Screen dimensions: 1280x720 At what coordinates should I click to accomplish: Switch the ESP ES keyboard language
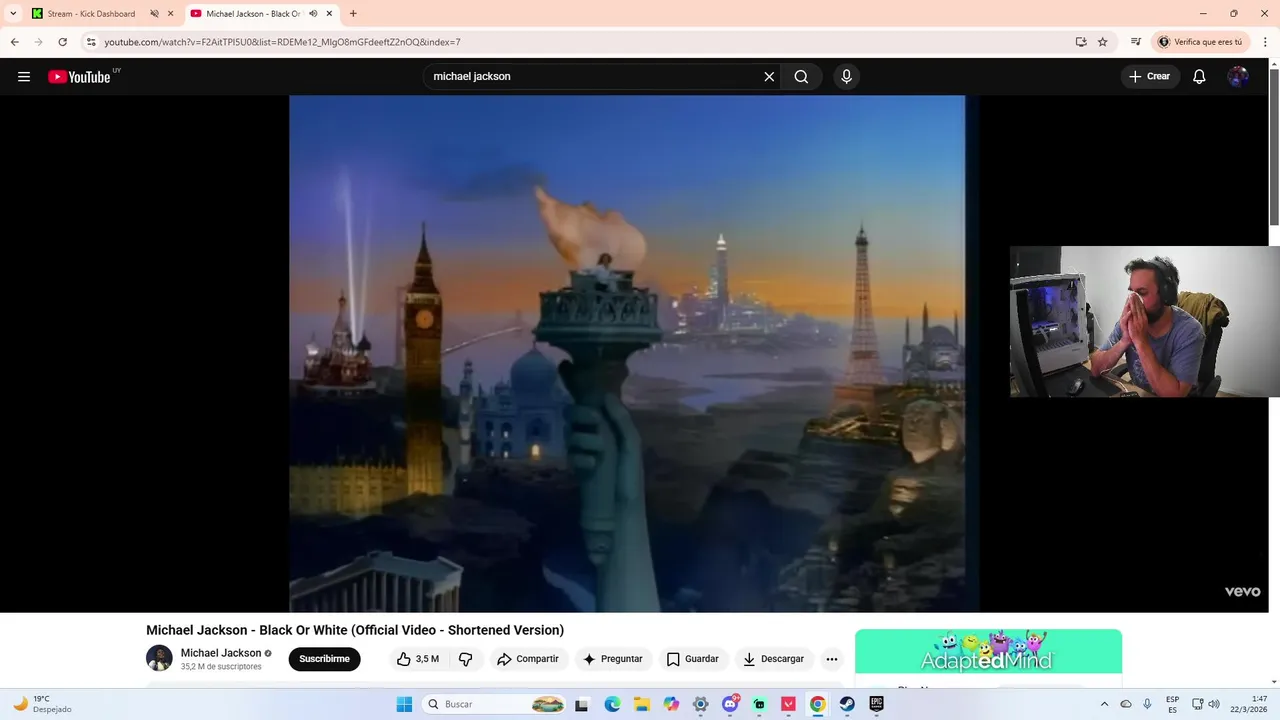click(1172, 704)
